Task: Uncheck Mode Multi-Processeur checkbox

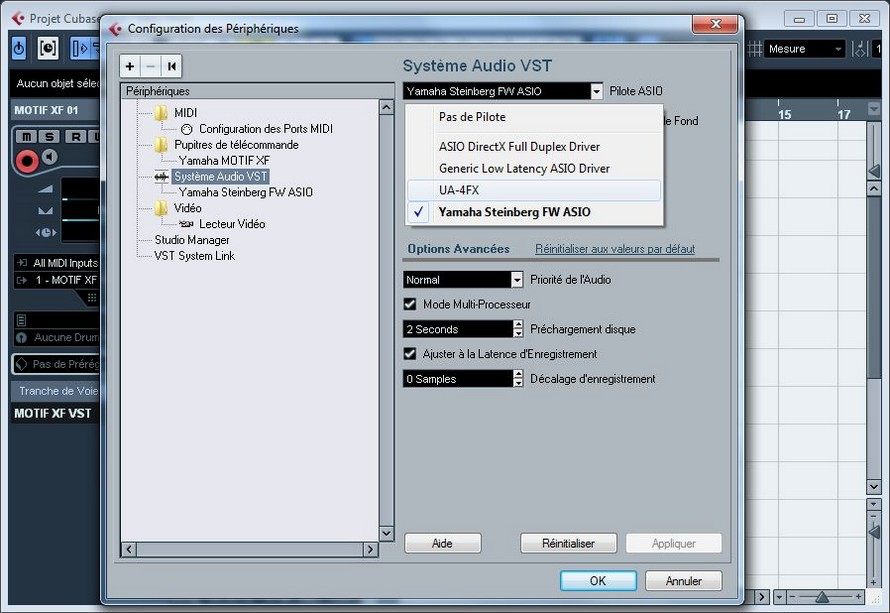Action: click(x=410, y=304)
